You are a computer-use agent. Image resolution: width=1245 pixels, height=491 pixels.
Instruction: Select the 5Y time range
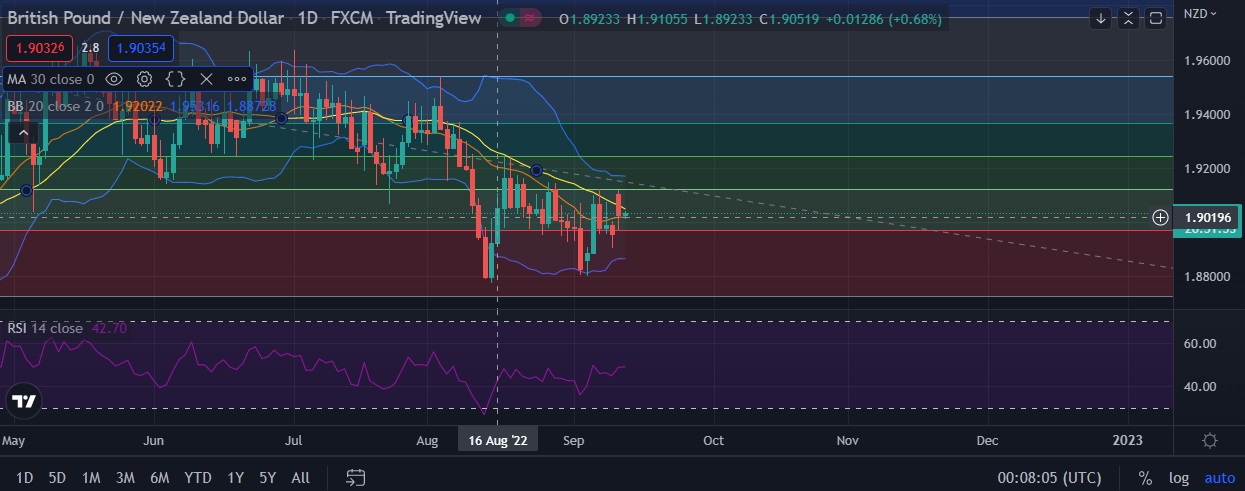[x=267, y=478]
